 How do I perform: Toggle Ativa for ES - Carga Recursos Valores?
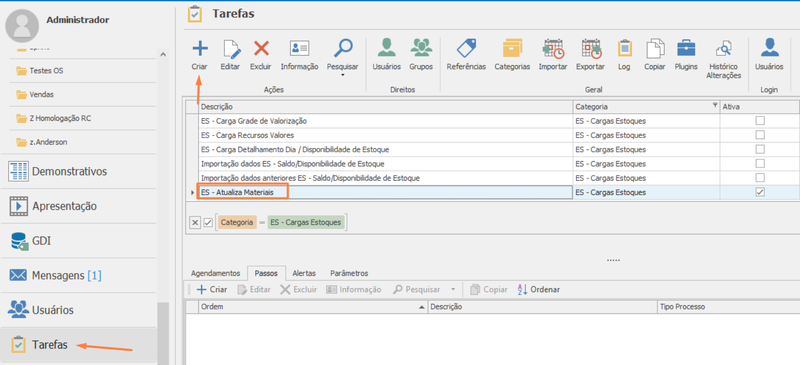point(760,135)
